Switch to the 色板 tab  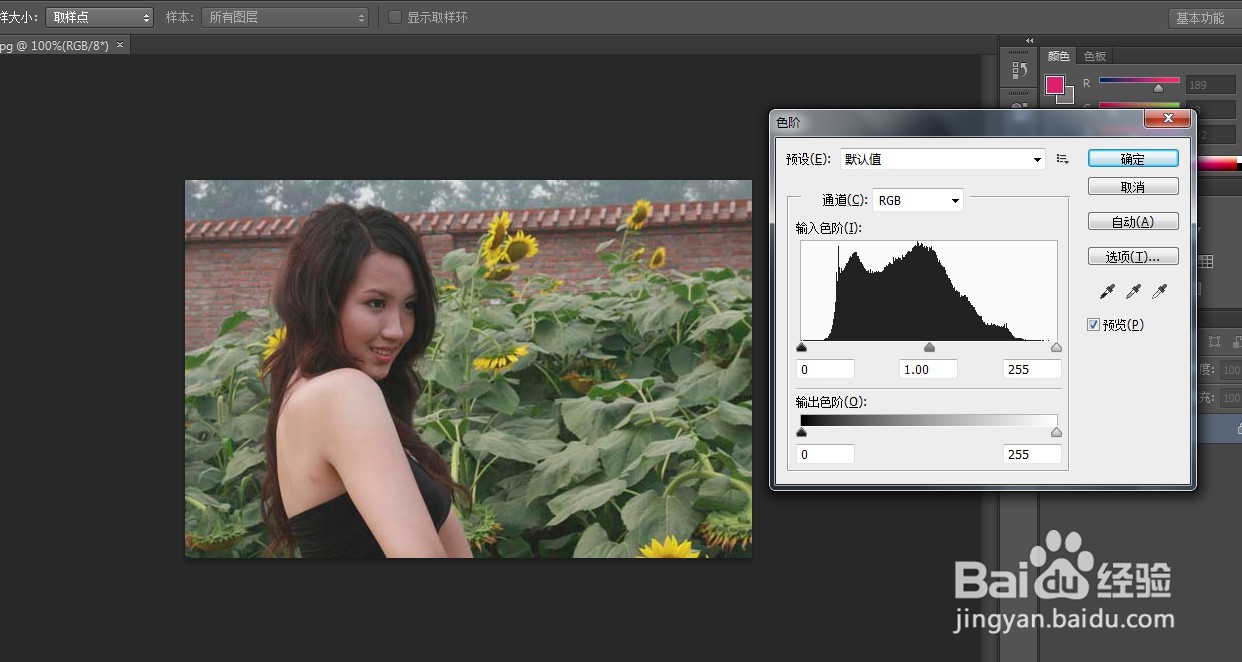tap(1094, 56)
